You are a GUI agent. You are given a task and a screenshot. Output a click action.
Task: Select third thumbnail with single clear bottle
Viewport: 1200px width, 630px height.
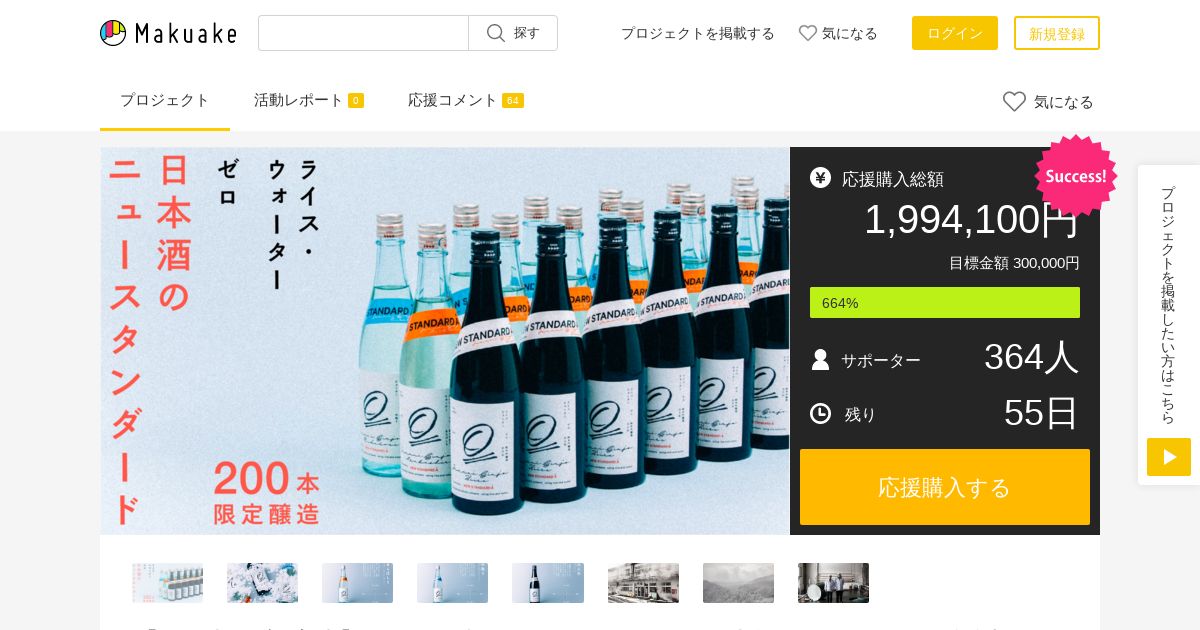tap(357, 583)
